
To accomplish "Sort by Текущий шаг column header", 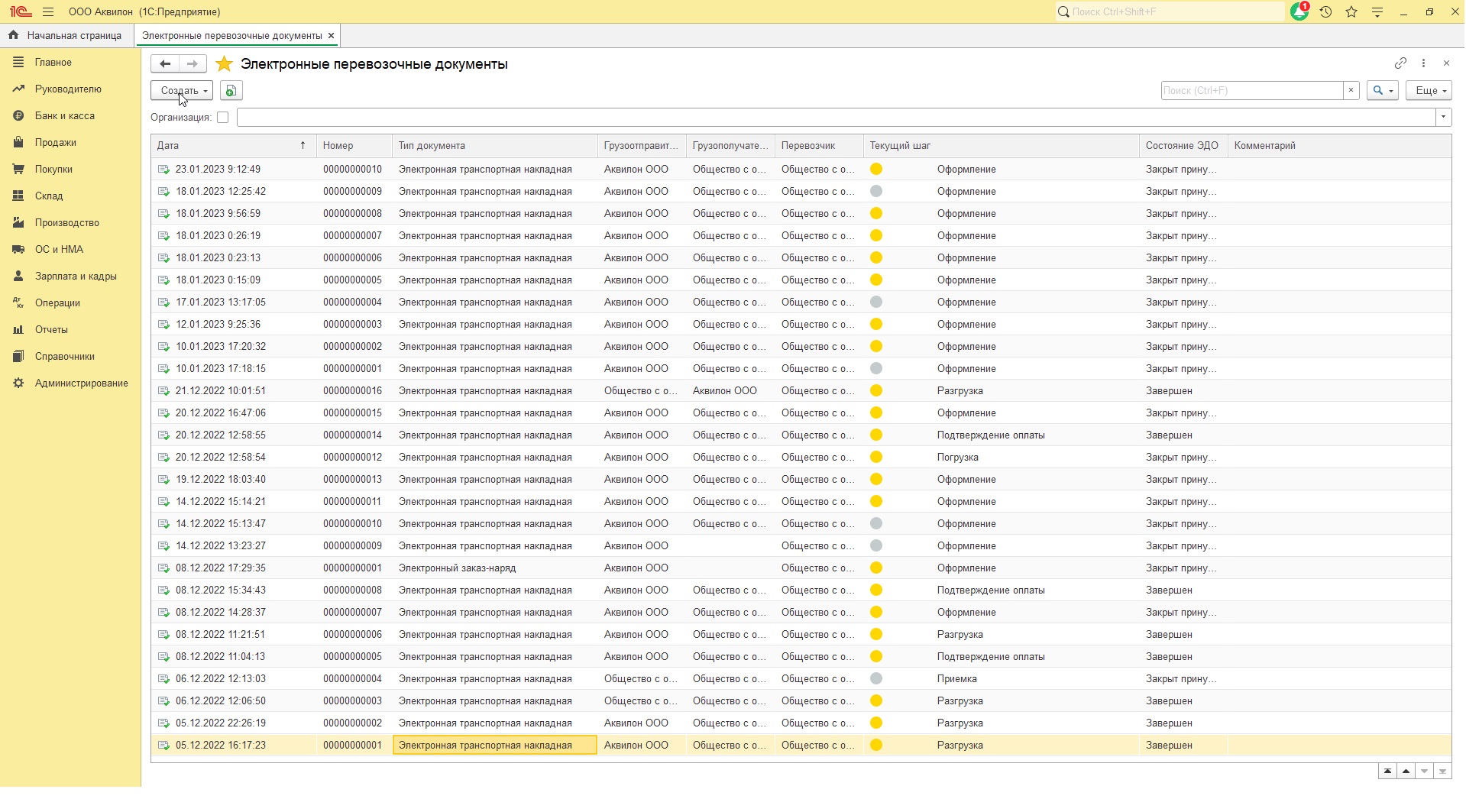I will tap(1002, 146).
